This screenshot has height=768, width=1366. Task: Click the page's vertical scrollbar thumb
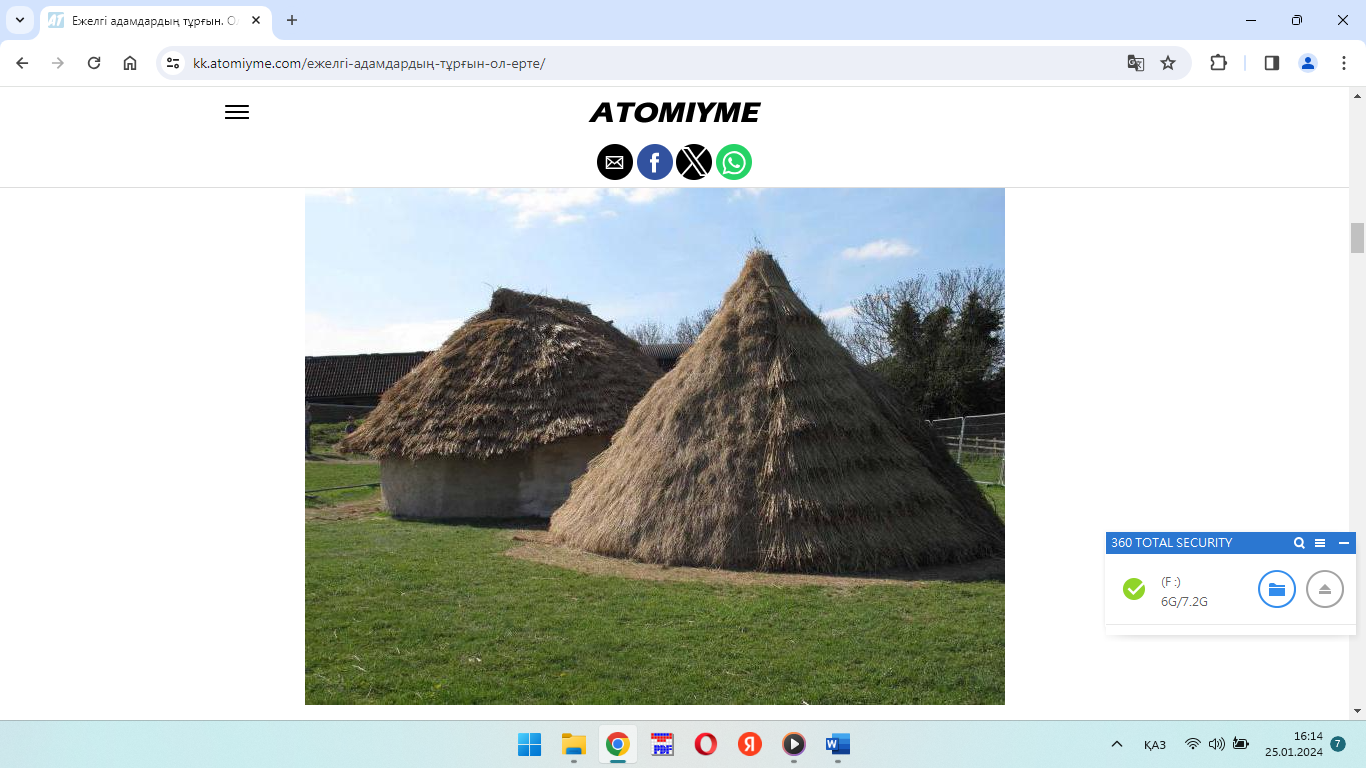[1357, 238]
